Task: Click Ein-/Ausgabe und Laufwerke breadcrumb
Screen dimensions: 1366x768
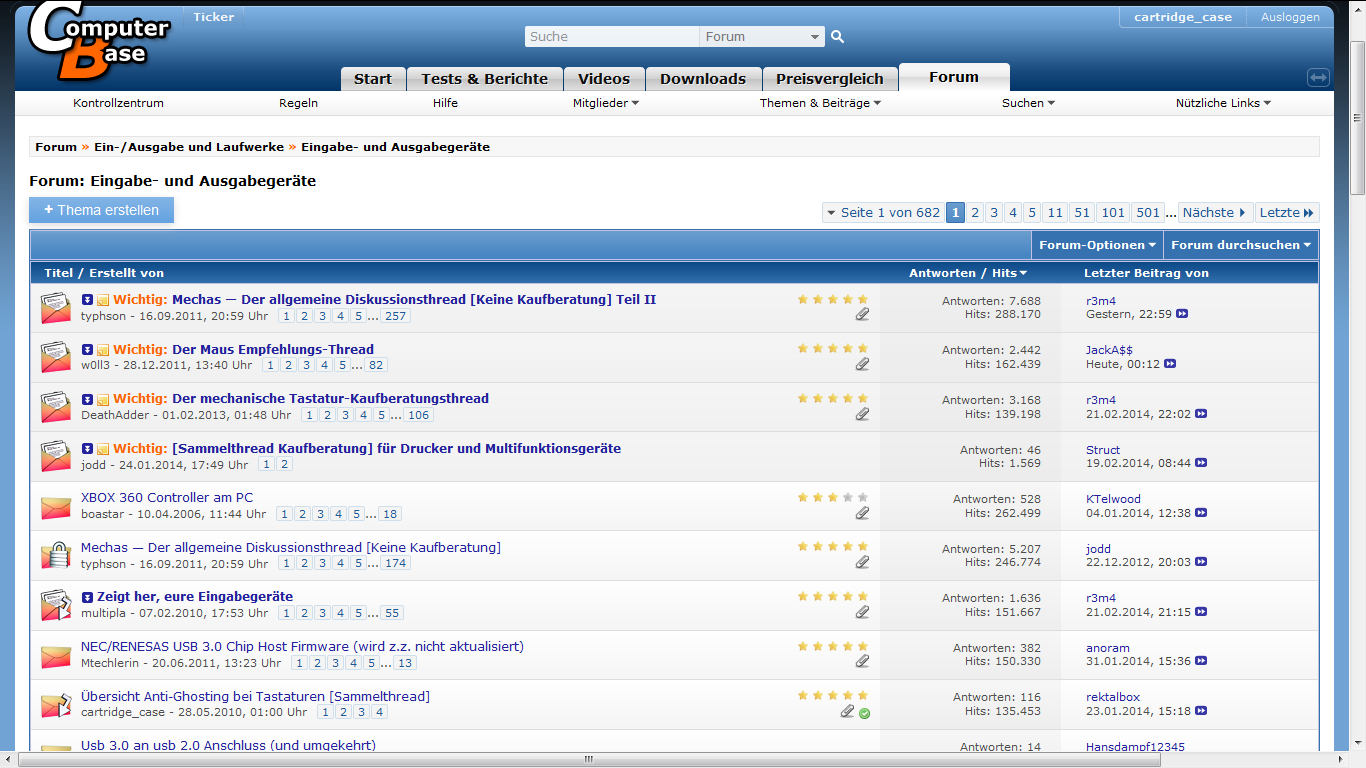Action: point(189,147)
